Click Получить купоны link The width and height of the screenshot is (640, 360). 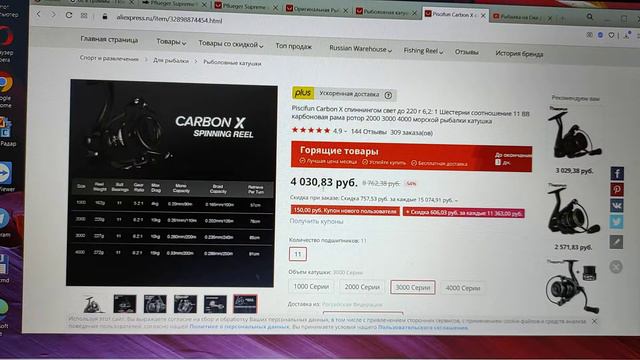(316, 221)
